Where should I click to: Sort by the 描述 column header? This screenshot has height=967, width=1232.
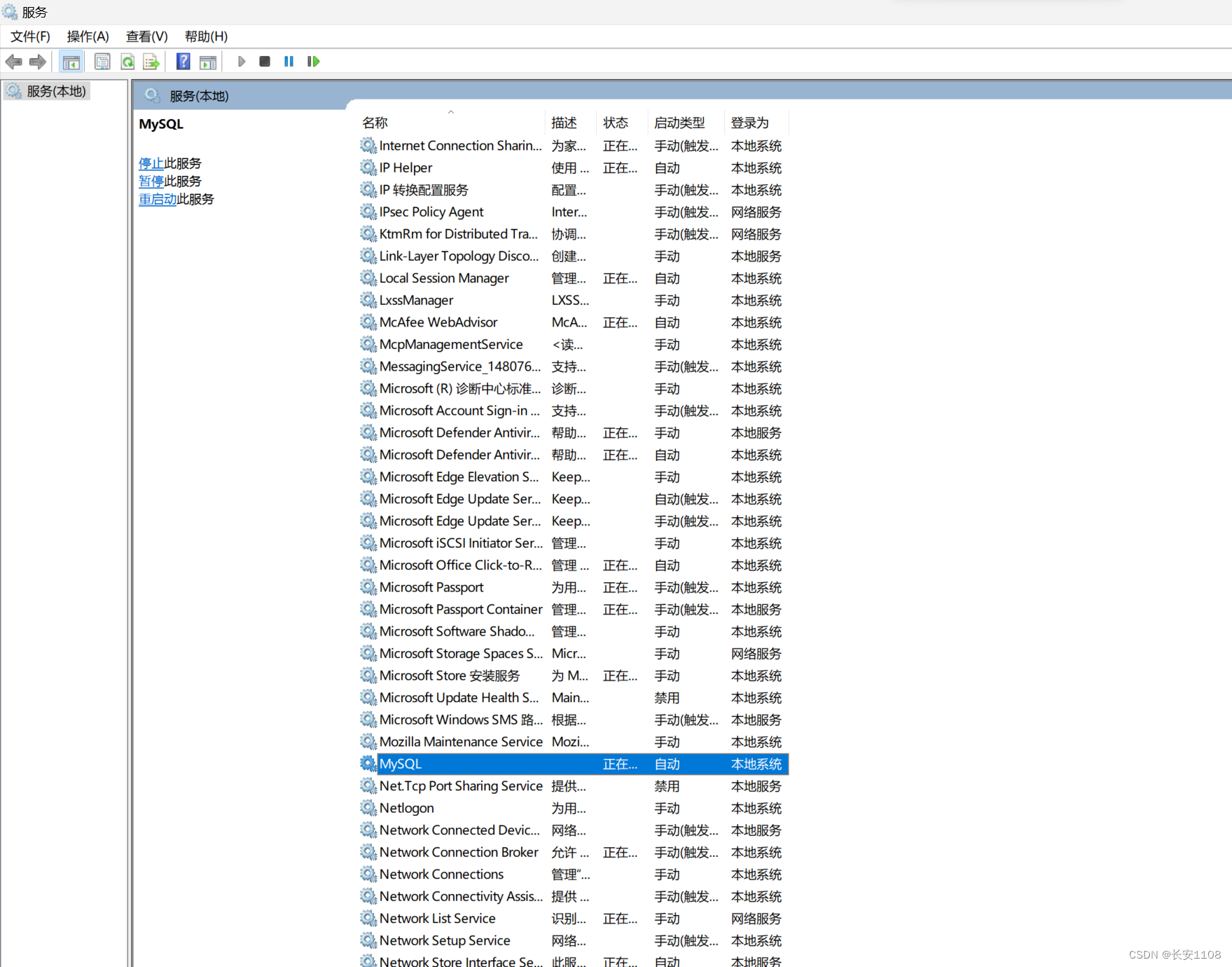tap(571, 123)
